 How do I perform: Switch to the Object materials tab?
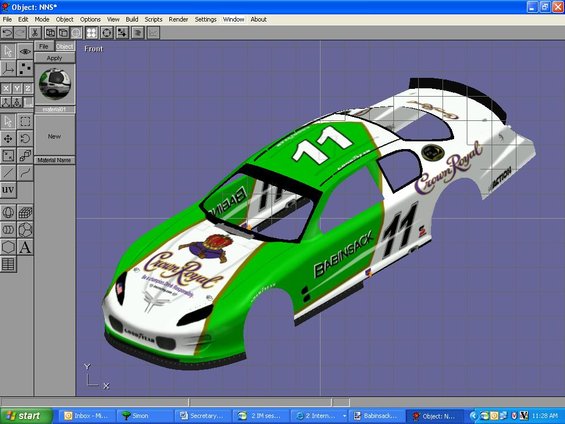pyautogui.click(x=65, y=46)
